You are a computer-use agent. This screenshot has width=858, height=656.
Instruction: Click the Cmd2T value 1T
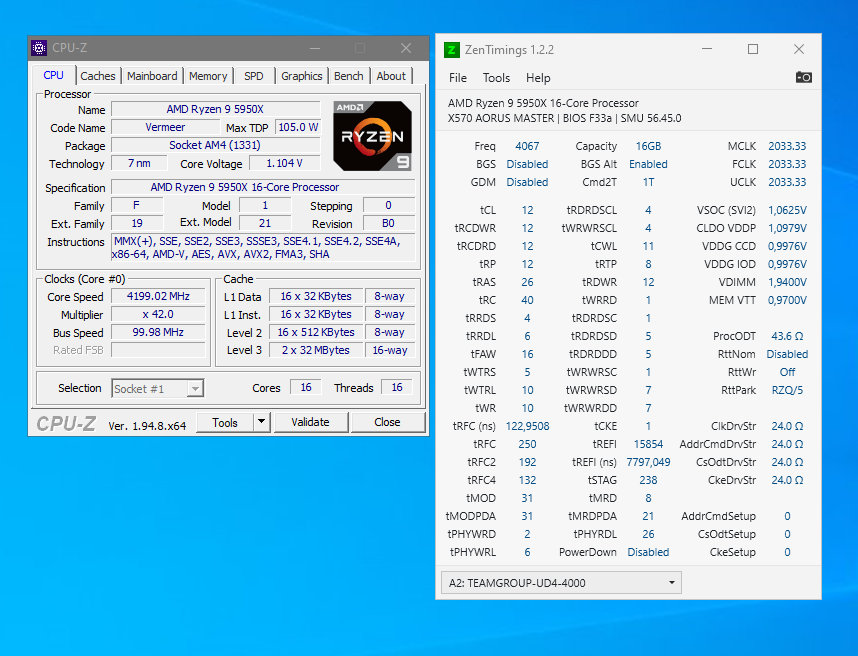648,182
